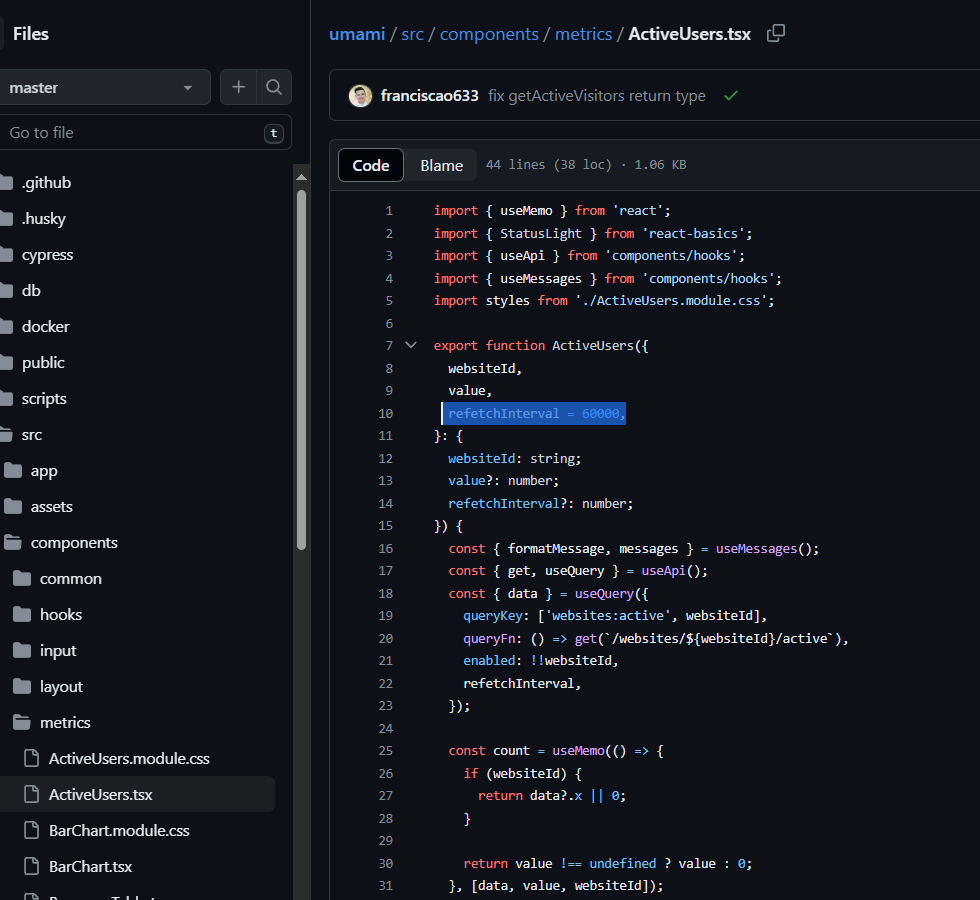Viewport: 980px width, 900px height.
Task: Click the 'websites:active' query key string
Action: point(611,616)
